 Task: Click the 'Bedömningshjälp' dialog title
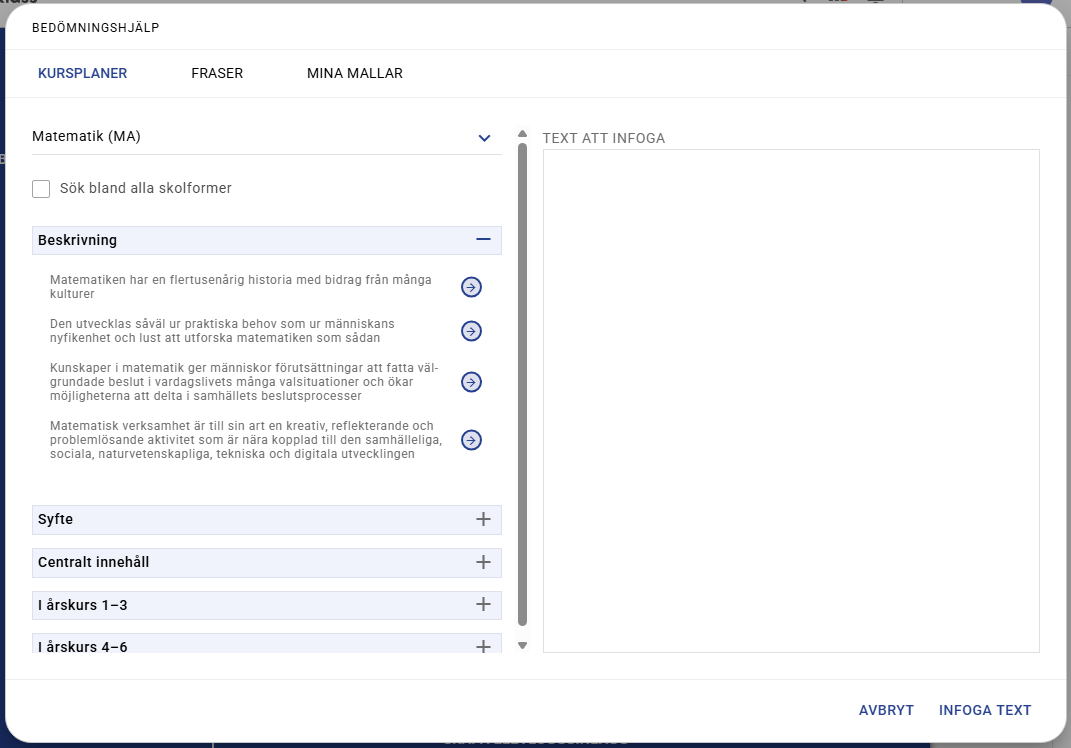(96, 27)
